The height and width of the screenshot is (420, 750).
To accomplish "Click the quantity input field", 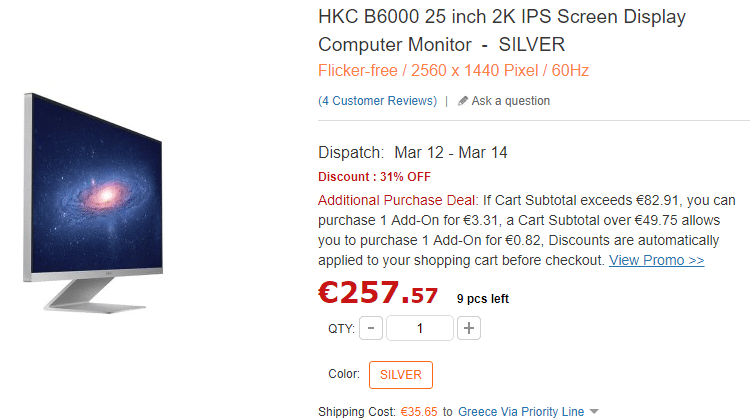I will point(420,328).
